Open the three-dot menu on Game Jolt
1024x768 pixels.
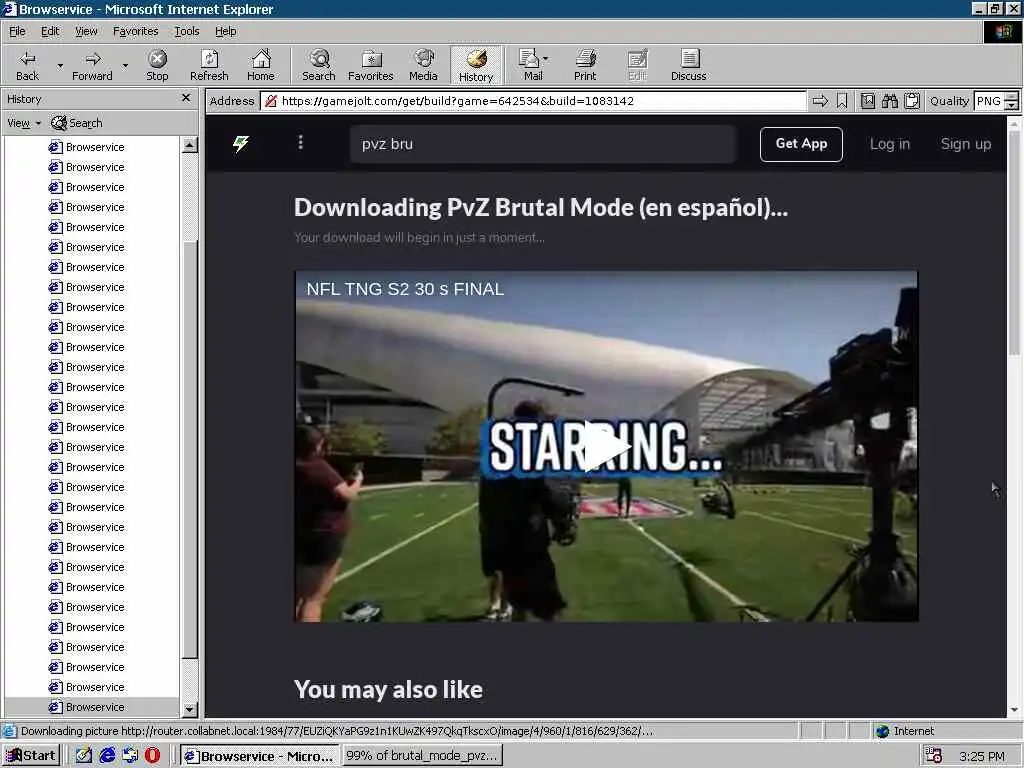coord(300,142)
